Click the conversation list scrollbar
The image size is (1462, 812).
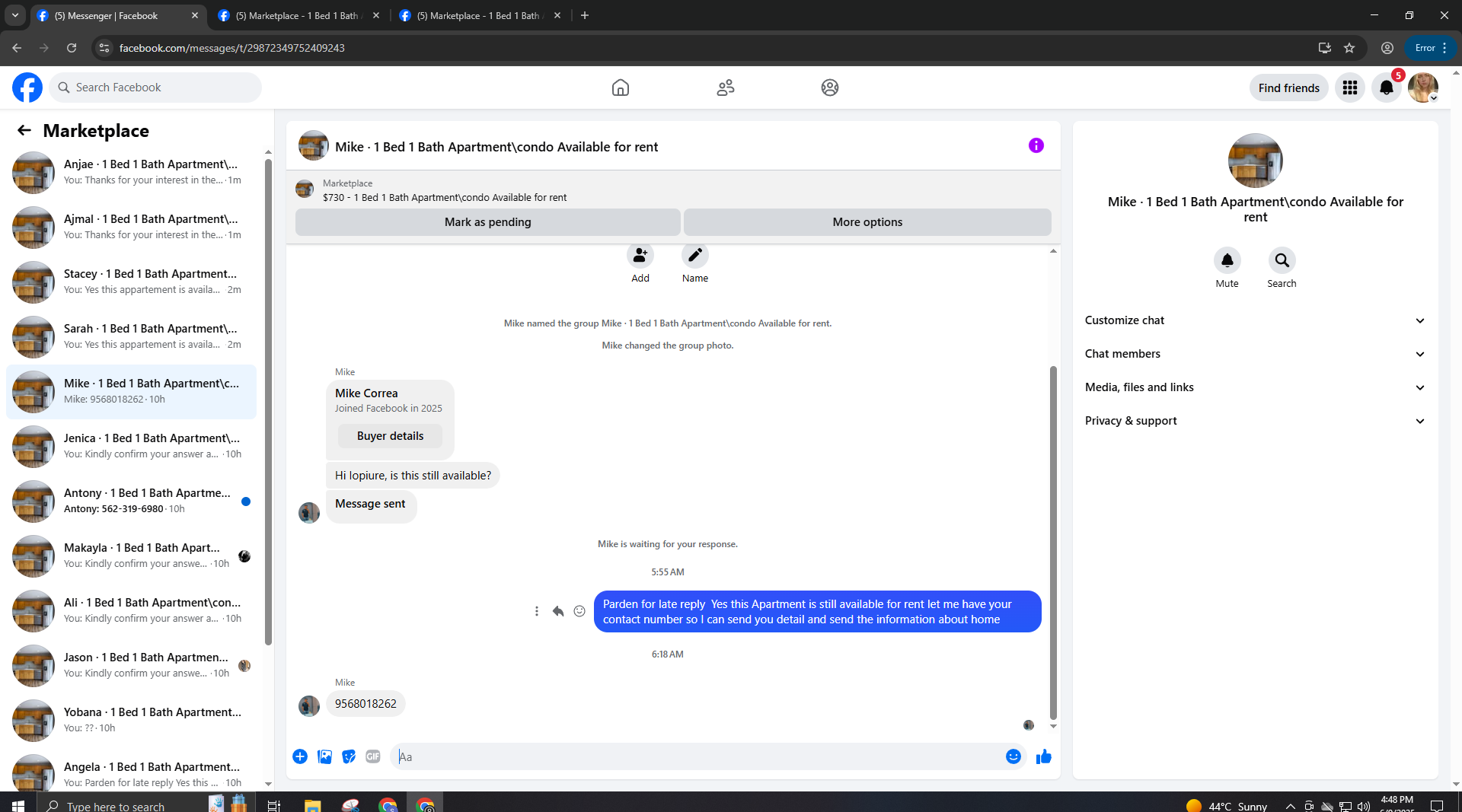[268, 402]
